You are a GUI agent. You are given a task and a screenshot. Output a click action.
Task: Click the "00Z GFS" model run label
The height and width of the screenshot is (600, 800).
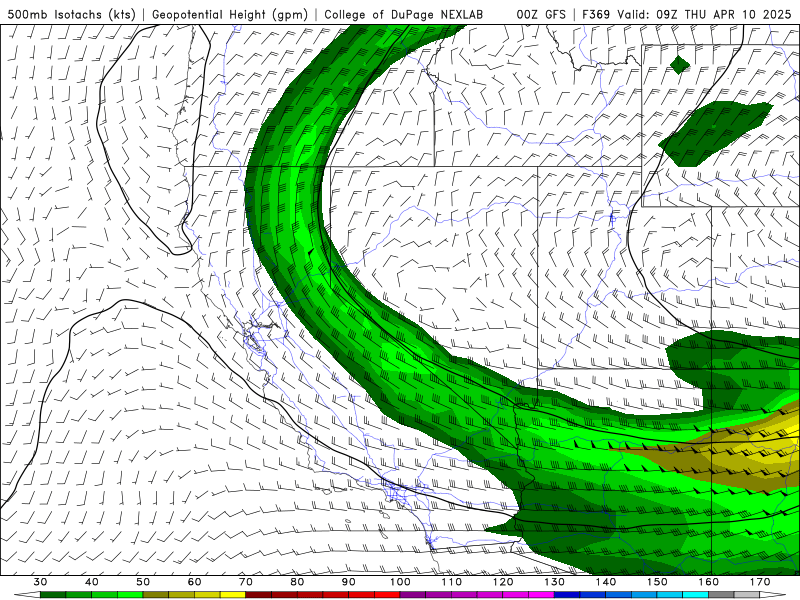[x=541, y=14]
